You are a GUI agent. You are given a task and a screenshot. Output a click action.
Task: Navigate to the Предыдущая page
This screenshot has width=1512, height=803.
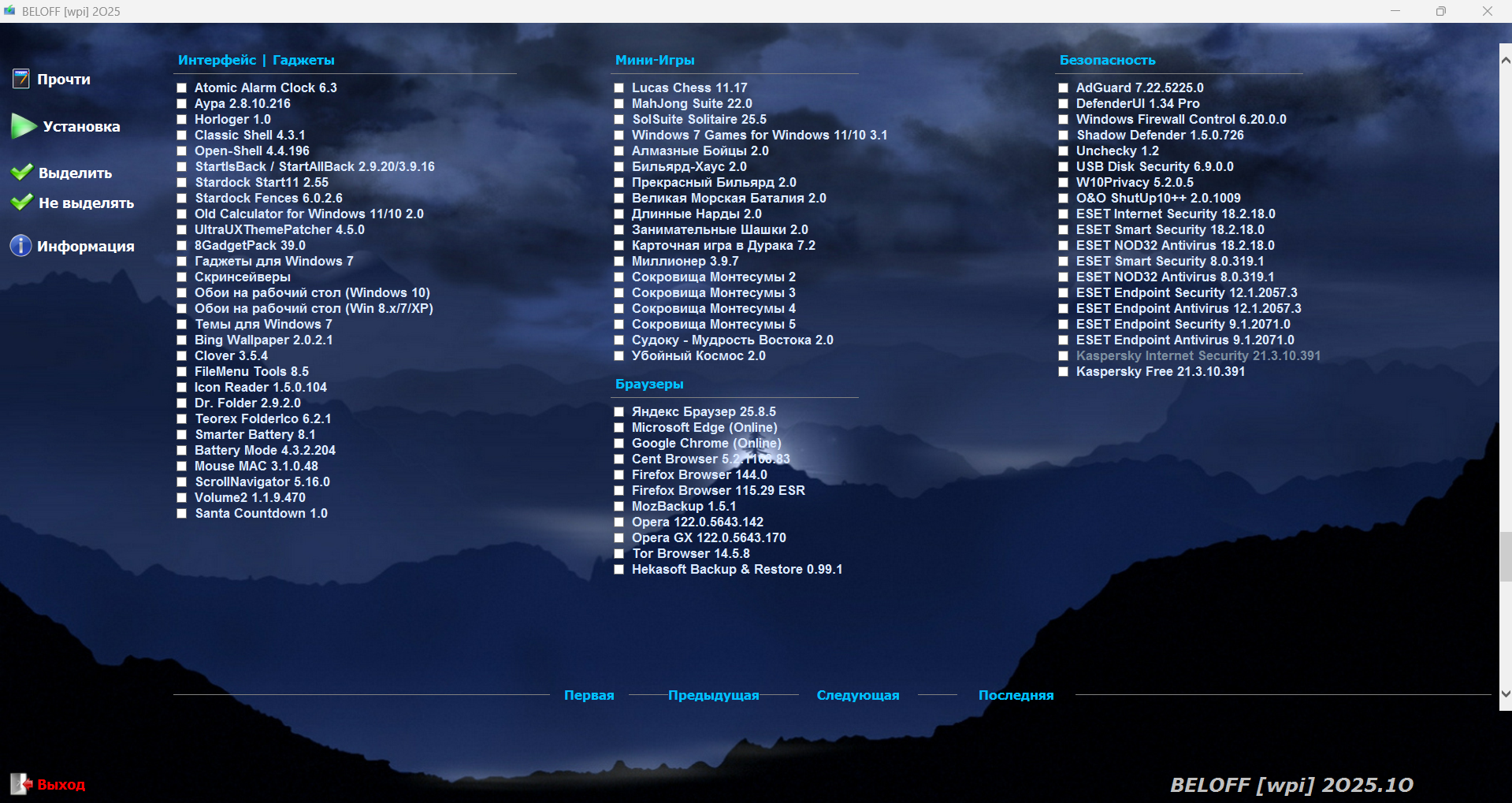coord(713,695)
